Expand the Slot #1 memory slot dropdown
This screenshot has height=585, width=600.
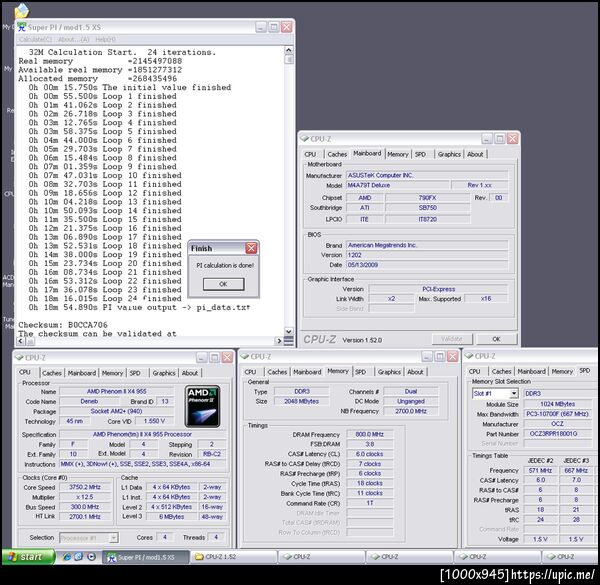pyautogui.click(x=514, y=393)
